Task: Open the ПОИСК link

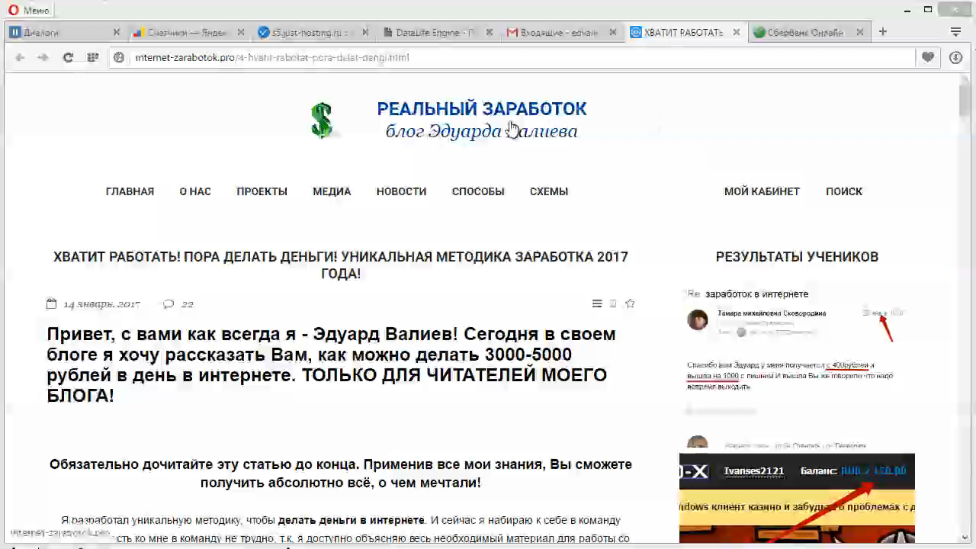Action: point(843,192)
